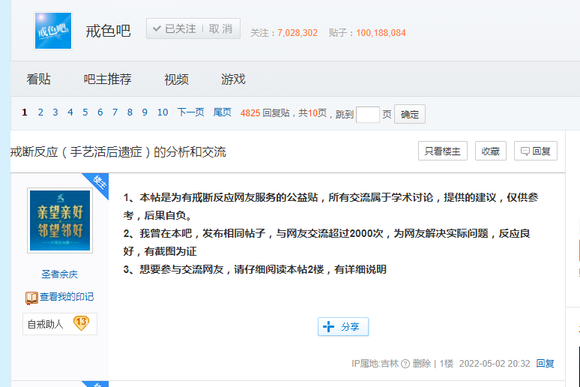Go to page 4 of replies

point(70,112)
